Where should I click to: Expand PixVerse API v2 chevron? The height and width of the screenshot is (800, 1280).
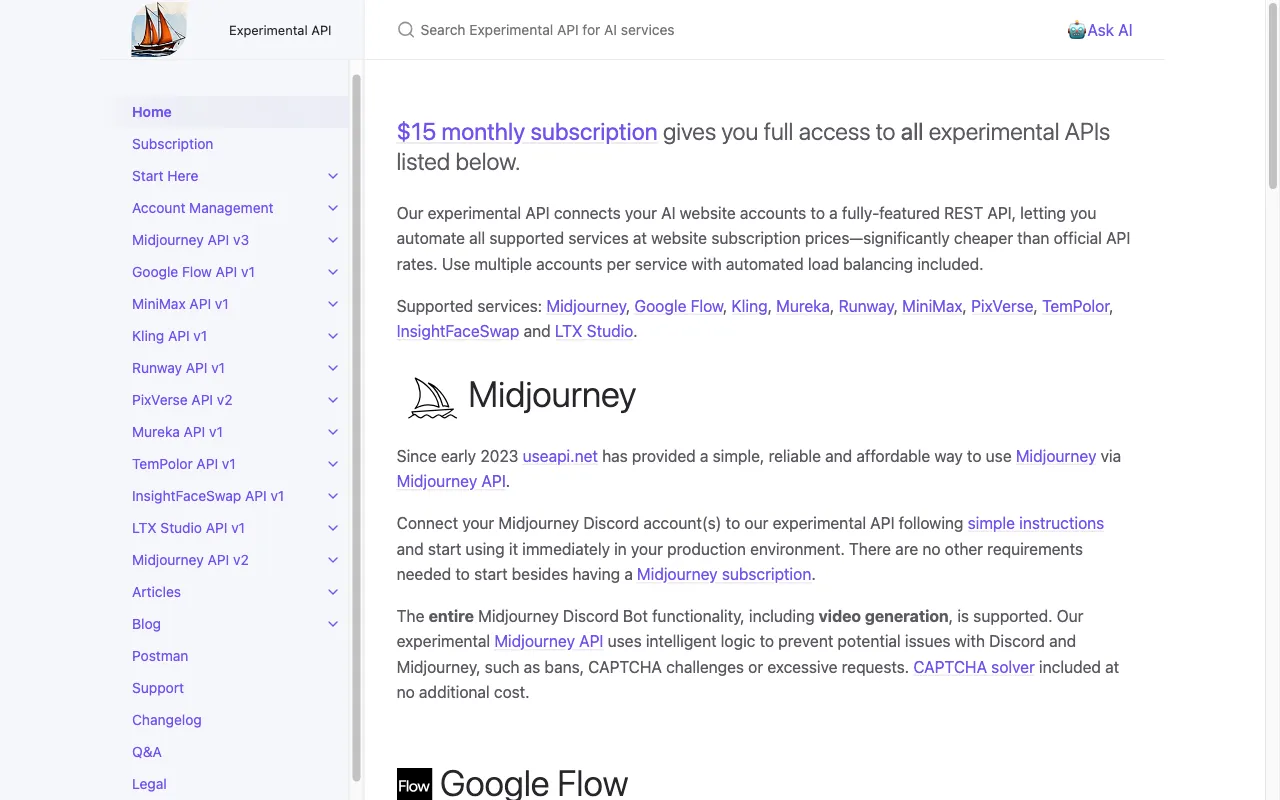333,400
